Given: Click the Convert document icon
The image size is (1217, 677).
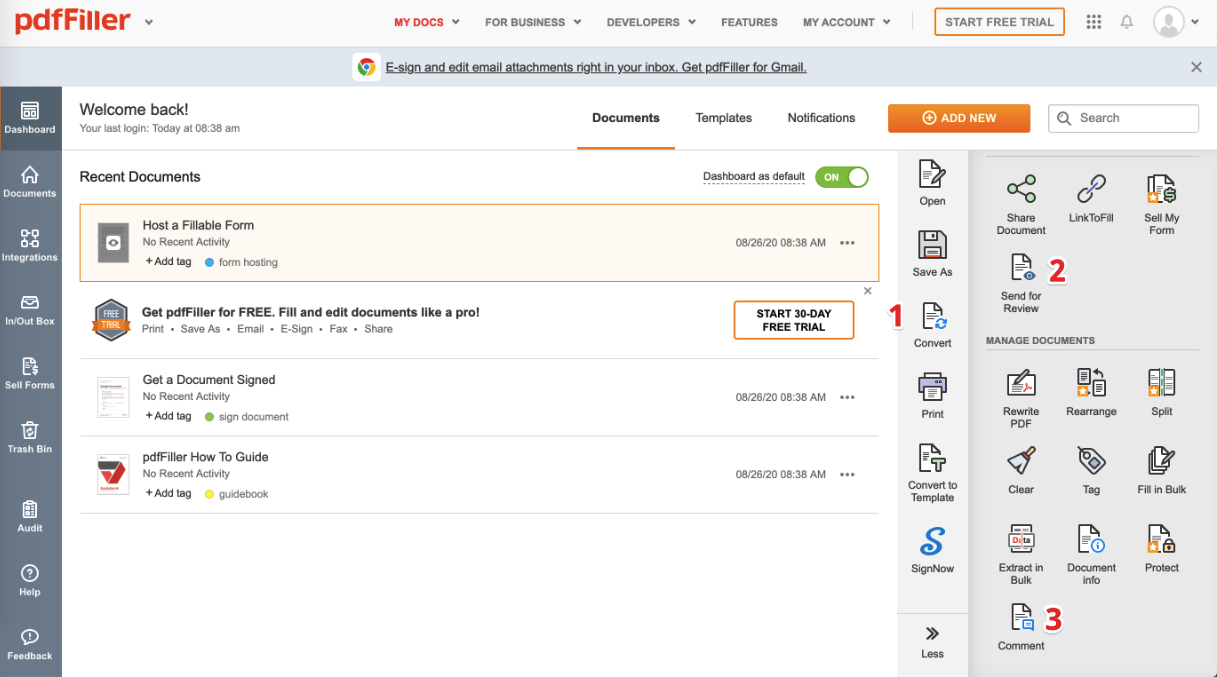Looking at the screenshot, I should (x=932, y=318).
